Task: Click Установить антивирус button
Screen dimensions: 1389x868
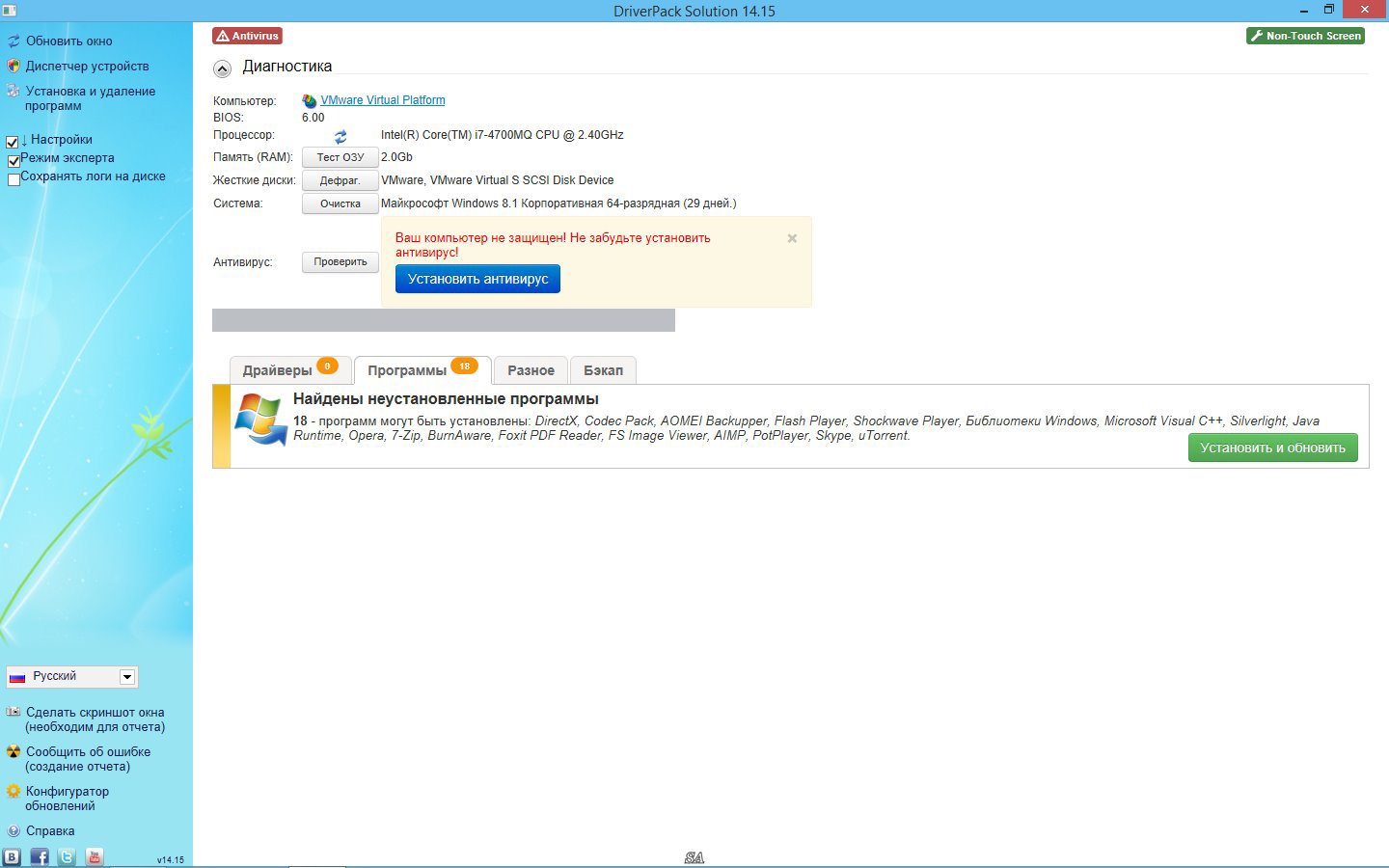Action: (x=477, y=279)
